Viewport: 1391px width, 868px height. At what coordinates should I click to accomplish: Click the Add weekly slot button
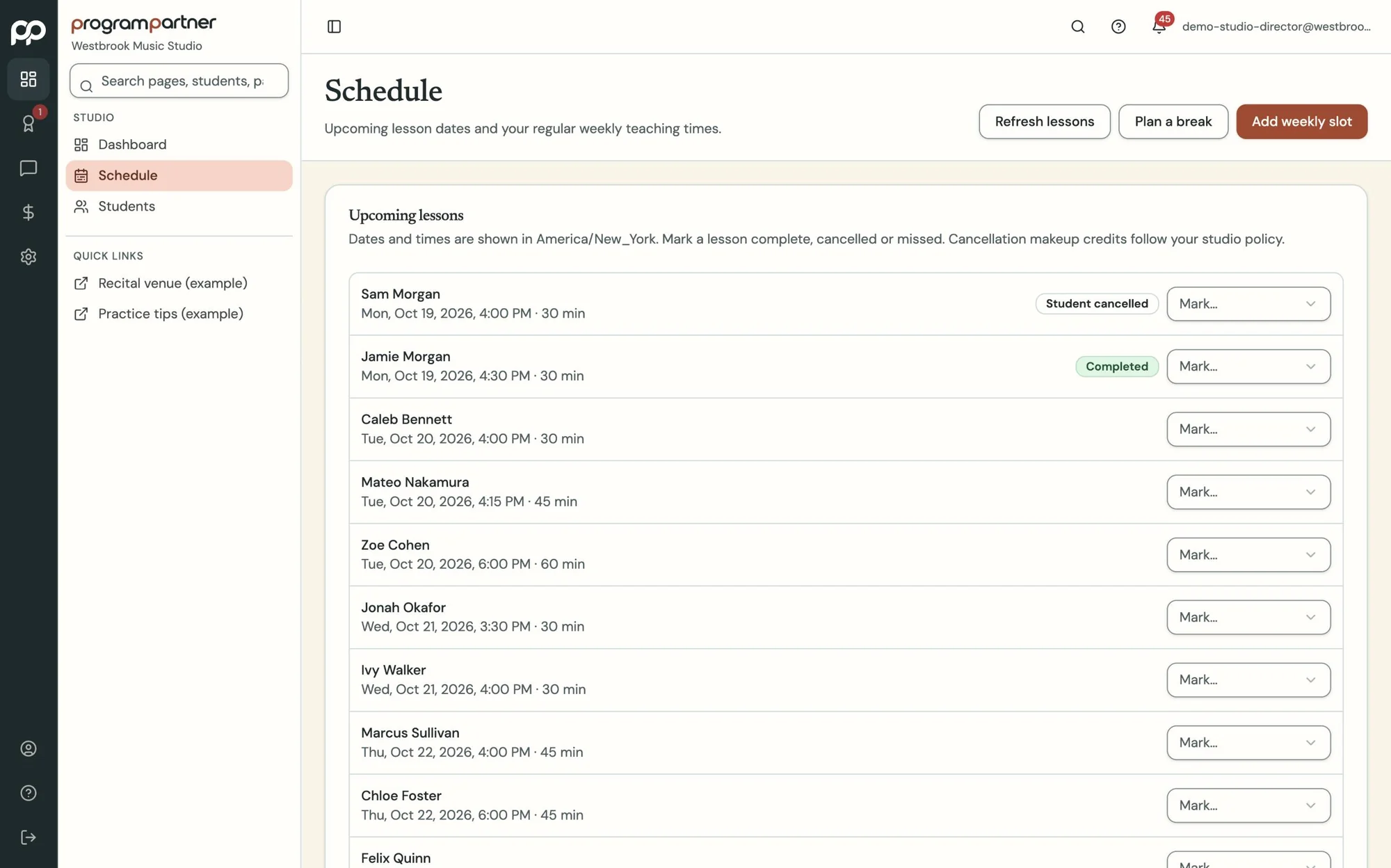pos(1301,122)
